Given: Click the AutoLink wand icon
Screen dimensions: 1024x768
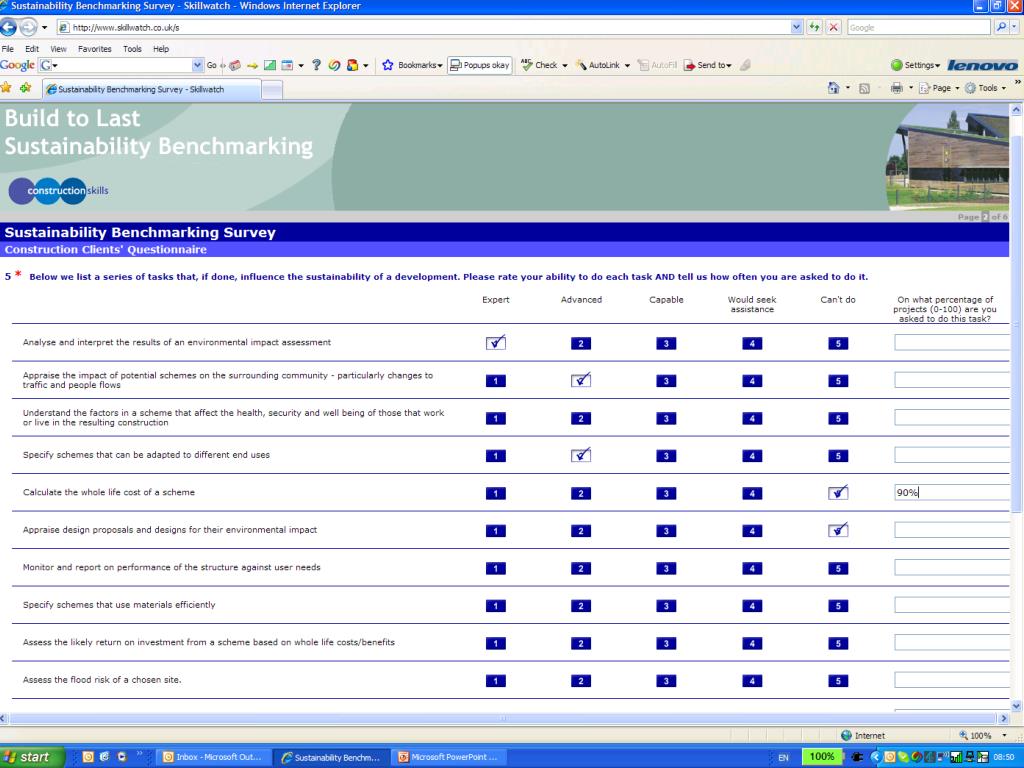Looking at the screenshot, I should tap(581, 65).
